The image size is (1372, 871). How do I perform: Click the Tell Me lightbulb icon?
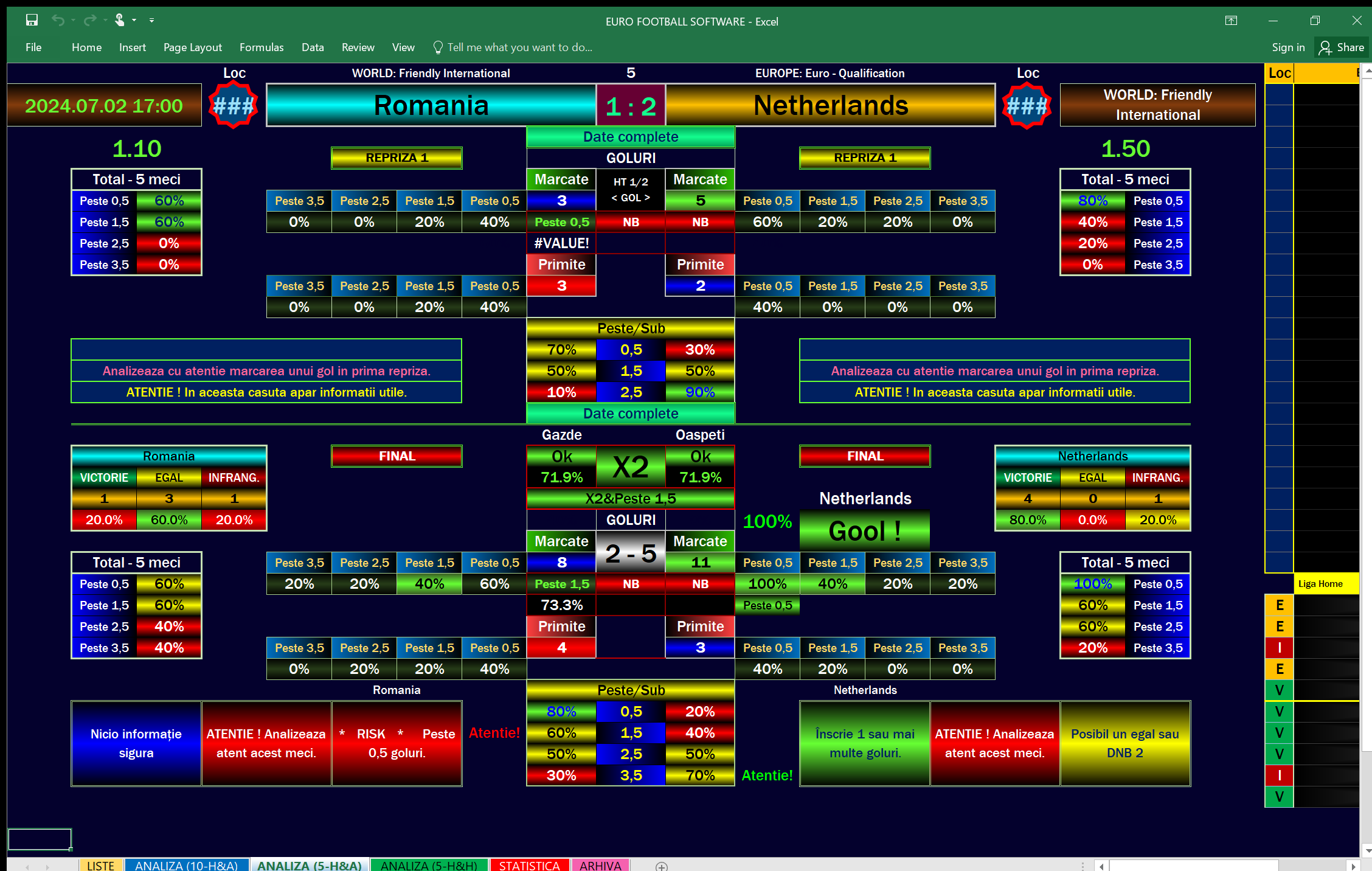pos(437,47)
